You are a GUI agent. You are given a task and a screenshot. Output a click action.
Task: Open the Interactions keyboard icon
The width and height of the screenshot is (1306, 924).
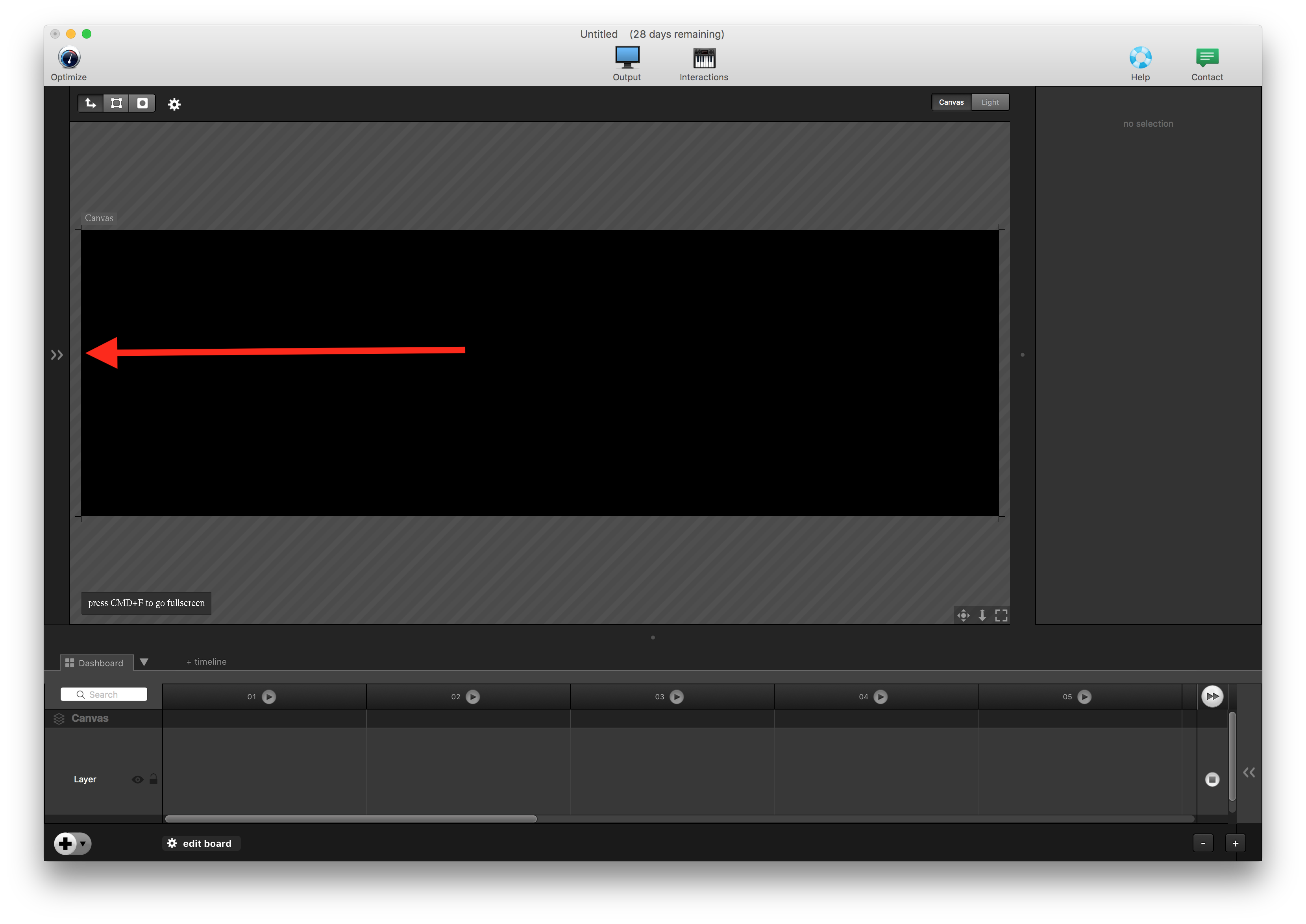(704, 58)
